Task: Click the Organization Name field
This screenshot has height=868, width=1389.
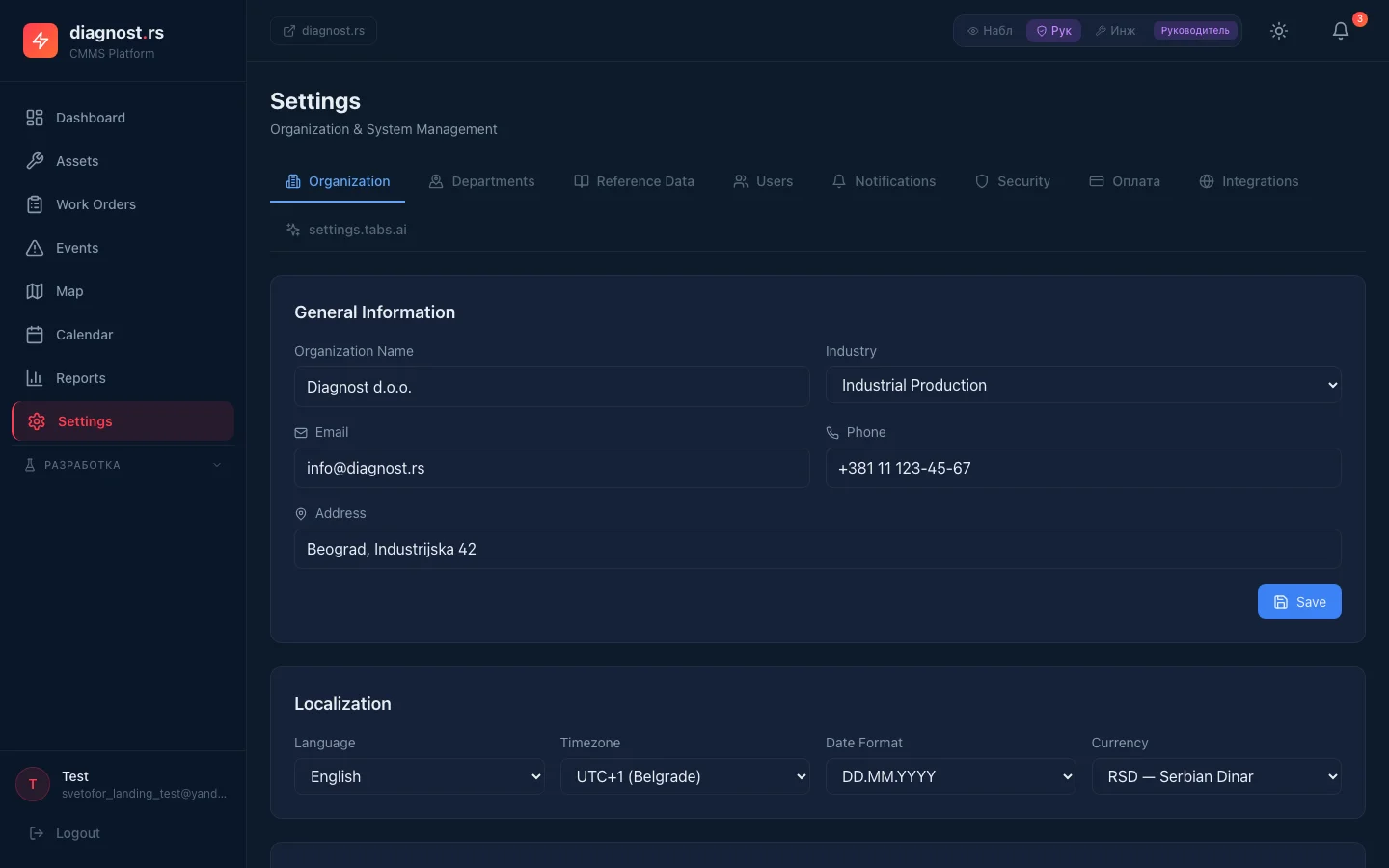Action: pyautogui.click(x=552, y=387)
